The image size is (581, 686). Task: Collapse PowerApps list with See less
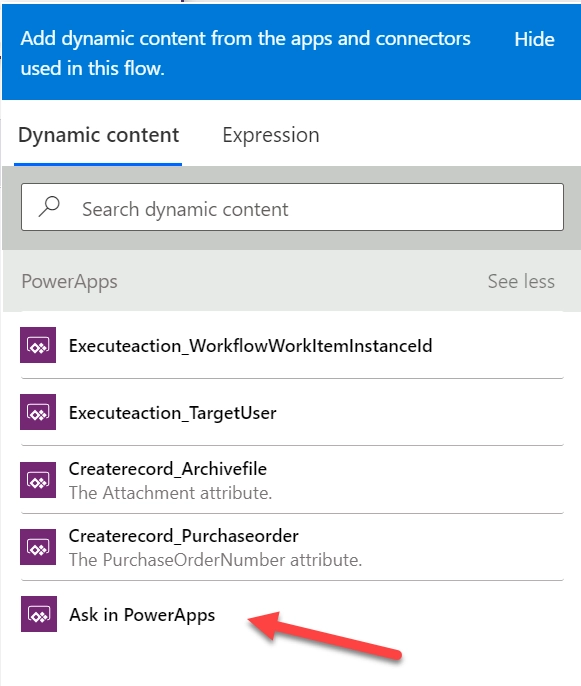(x=521, y=281)
